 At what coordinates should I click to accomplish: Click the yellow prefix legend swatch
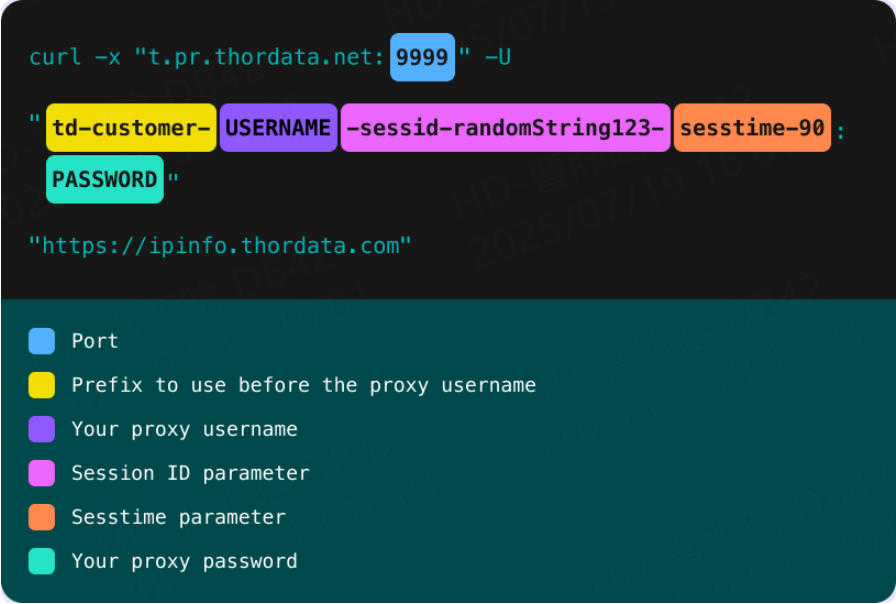tap(42, 385)
